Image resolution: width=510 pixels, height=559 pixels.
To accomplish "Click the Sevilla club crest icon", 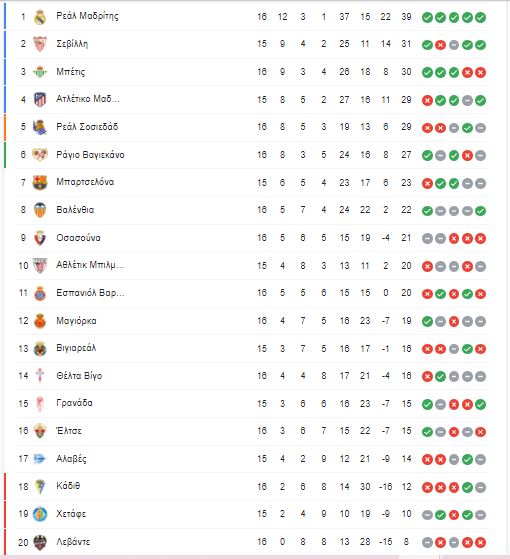I will pos(40,44).
